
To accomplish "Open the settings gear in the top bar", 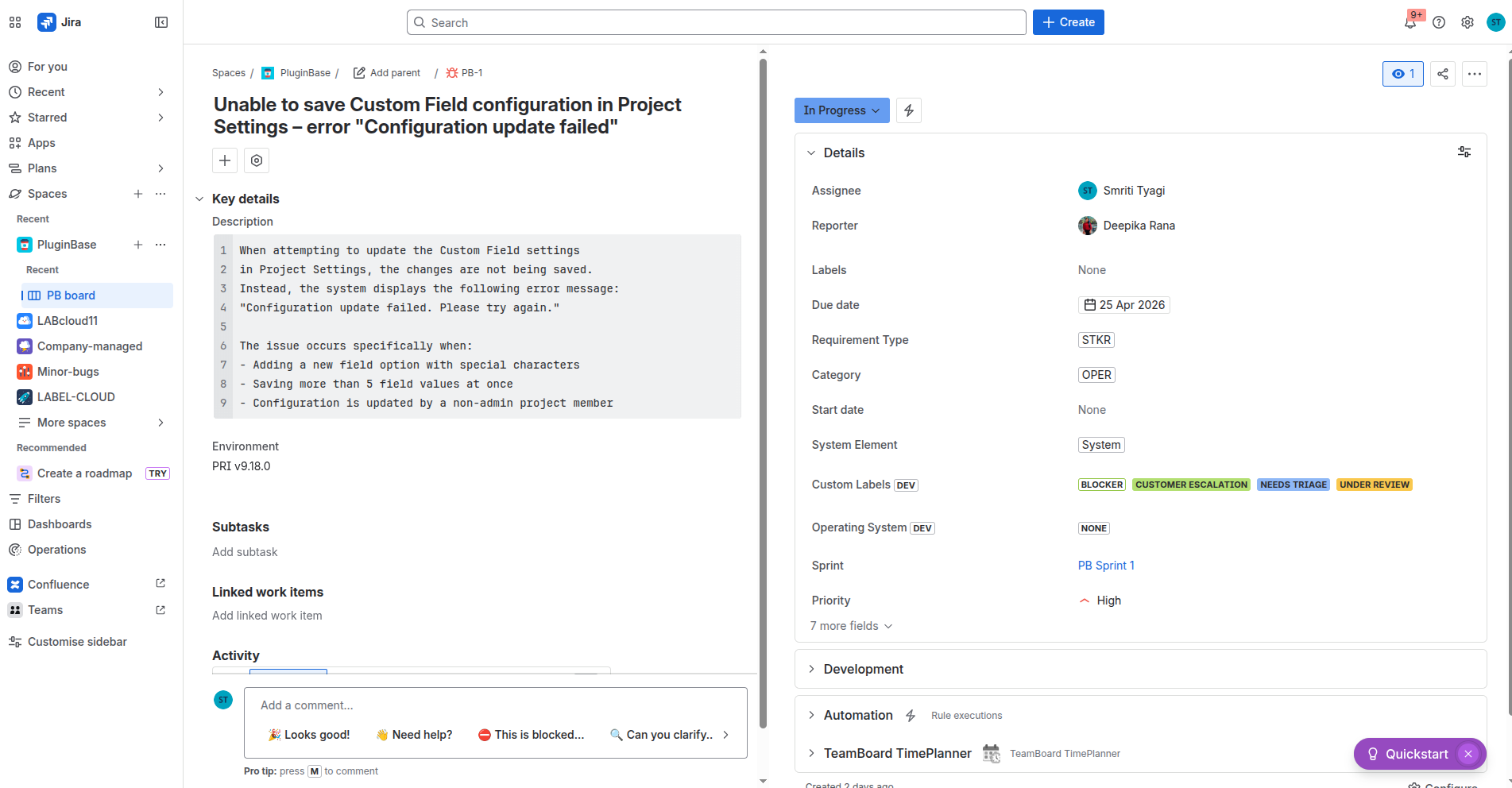I will click(1468, 22).
